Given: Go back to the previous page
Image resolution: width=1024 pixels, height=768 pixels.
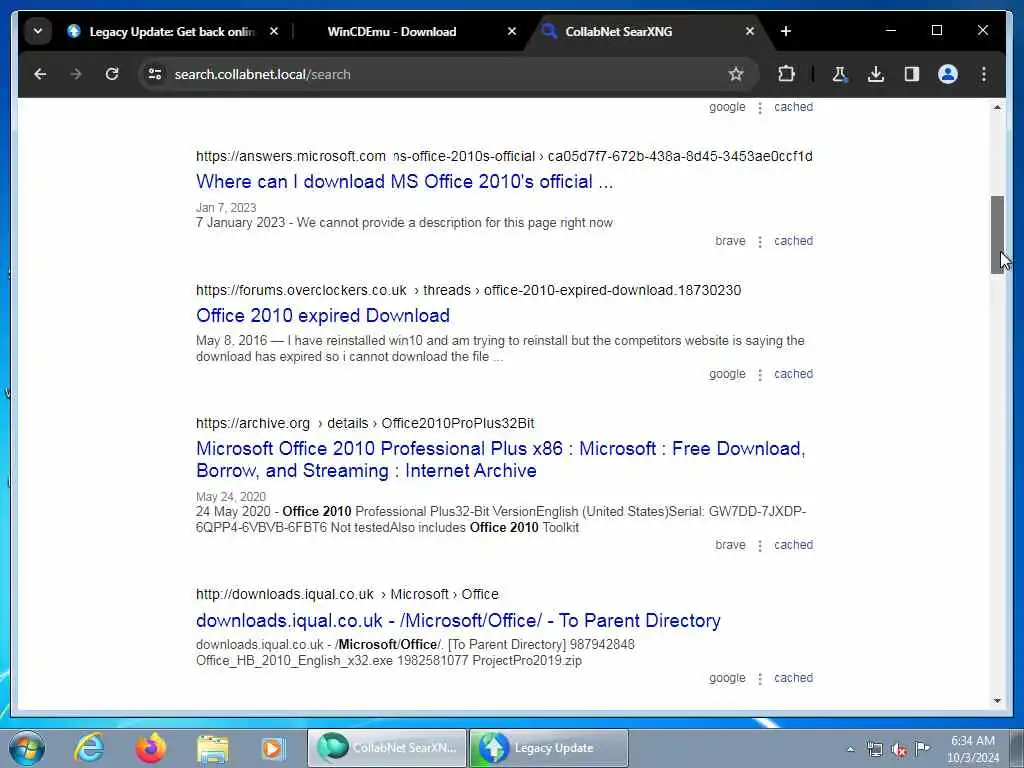Looking at the screenshot, I should click(40, 74).
